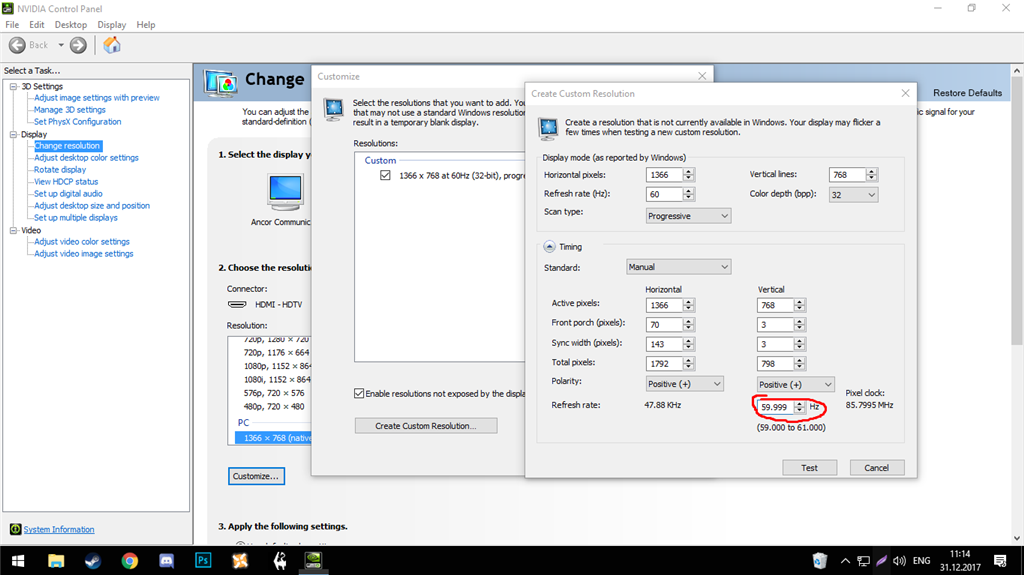Open Windows Start button
The image size is (1024, 575).
click(18, 561)
